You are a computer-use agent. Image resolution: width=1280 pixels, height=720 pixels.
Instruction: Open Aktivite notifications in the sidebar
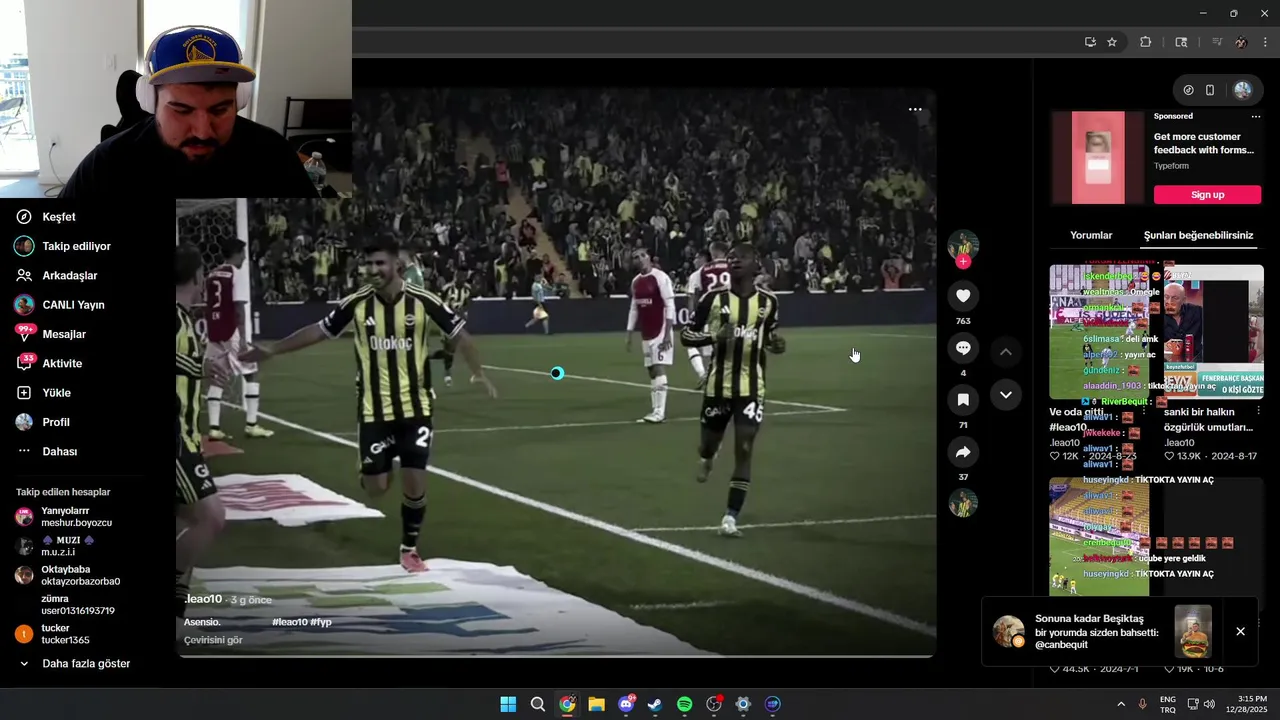point(62,363)
